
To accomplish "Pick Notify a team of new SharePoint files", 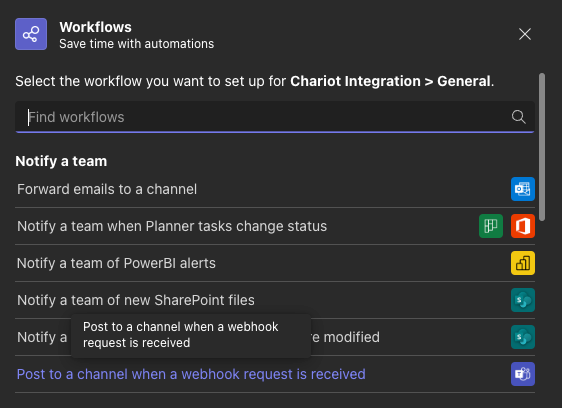I will (275, 300).
